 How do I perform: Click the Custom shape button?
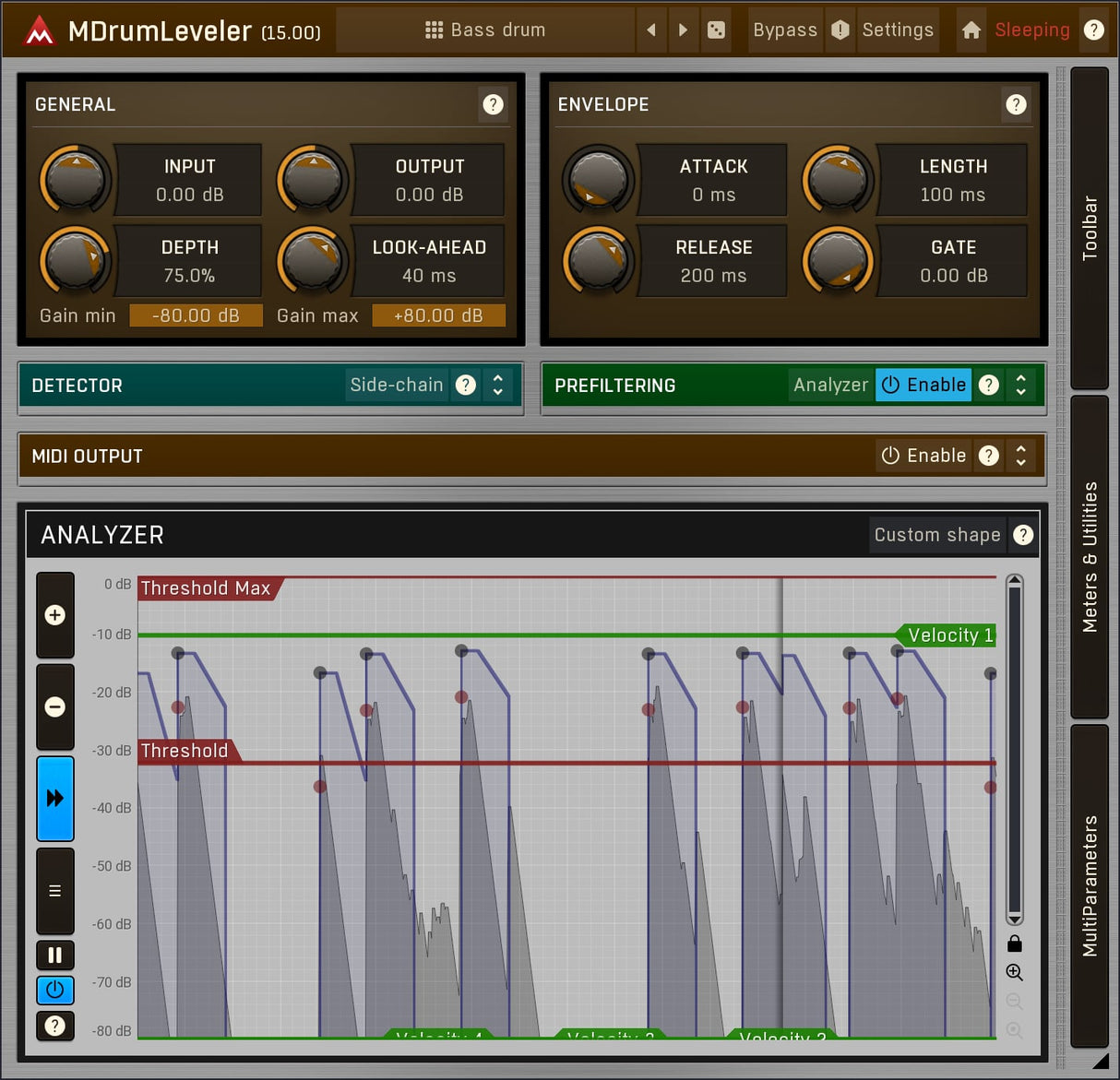pos(936,535)
